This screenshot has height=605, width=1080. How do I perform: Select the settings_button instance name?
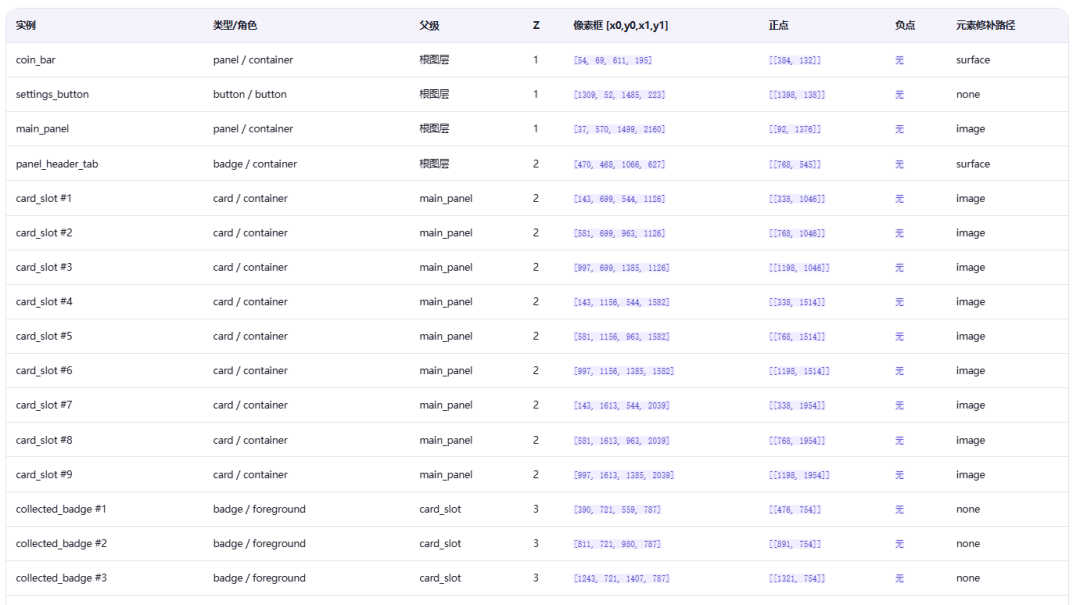[52, 94]
